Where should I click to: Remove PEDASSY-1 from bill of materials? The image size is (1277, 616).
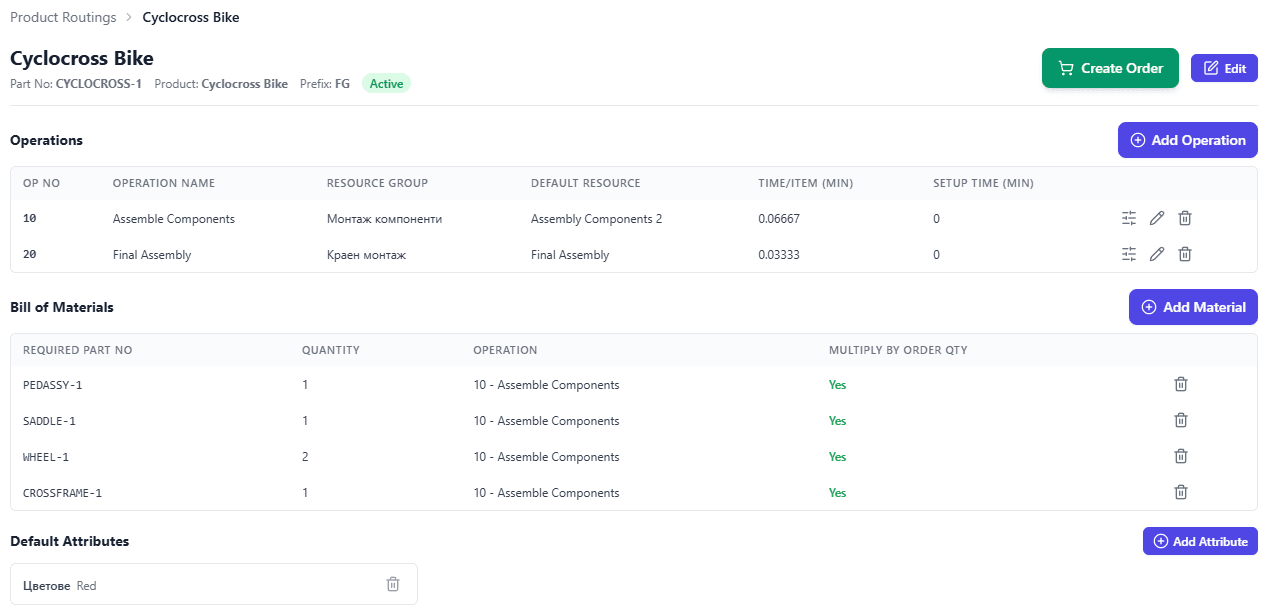point(1181,384)
